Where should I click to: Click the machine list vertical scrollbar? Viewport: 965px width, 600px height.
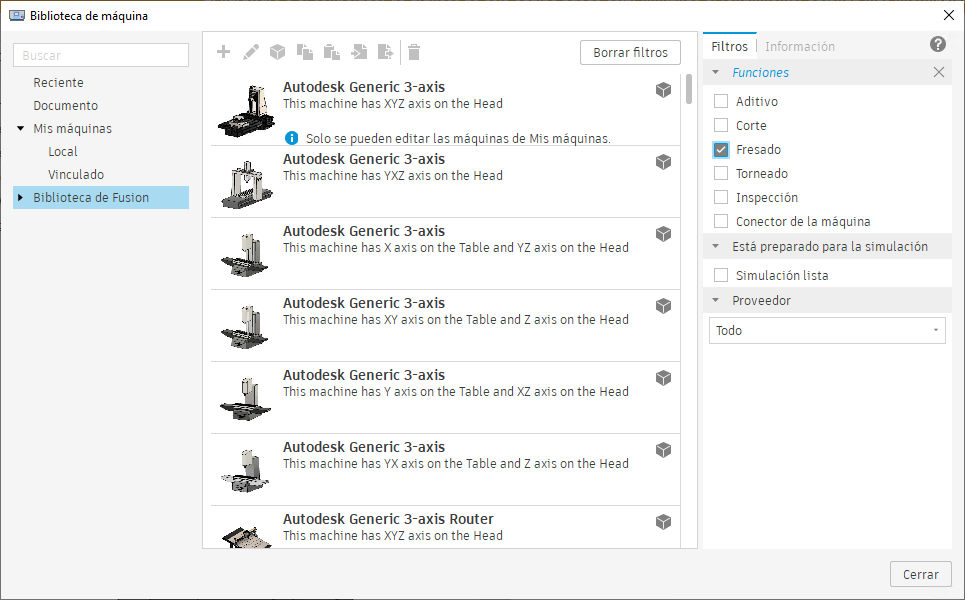tap(689, 89)
